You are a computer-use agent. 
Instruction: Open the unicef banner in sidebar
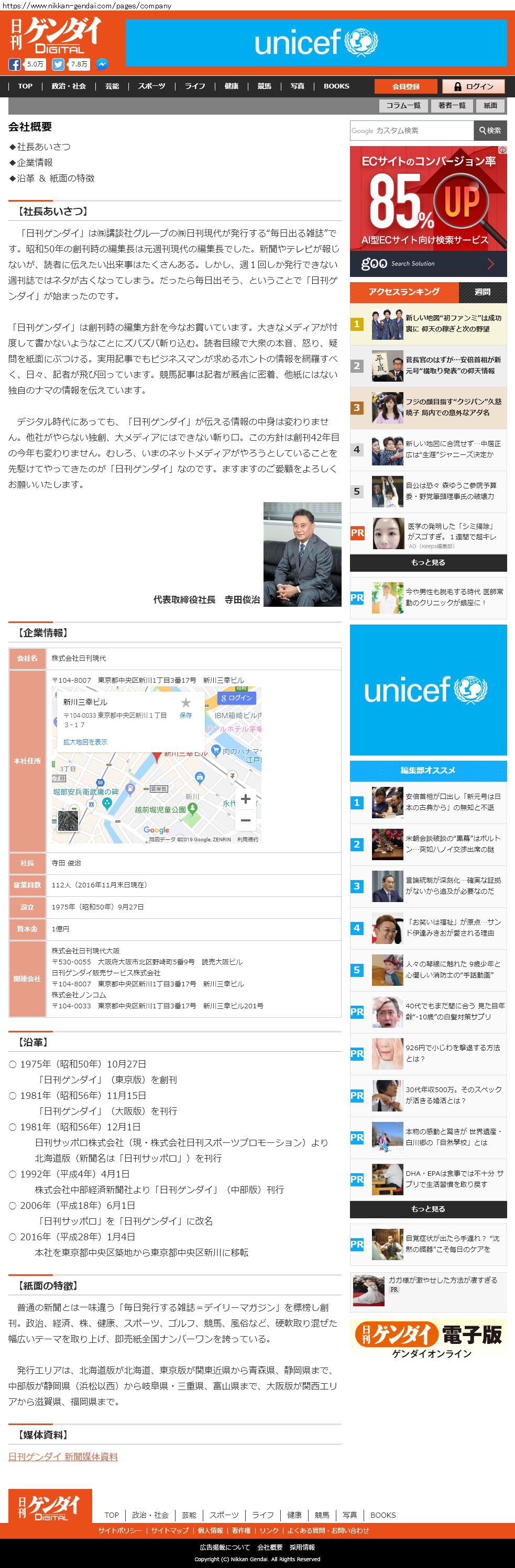[429, 690]
